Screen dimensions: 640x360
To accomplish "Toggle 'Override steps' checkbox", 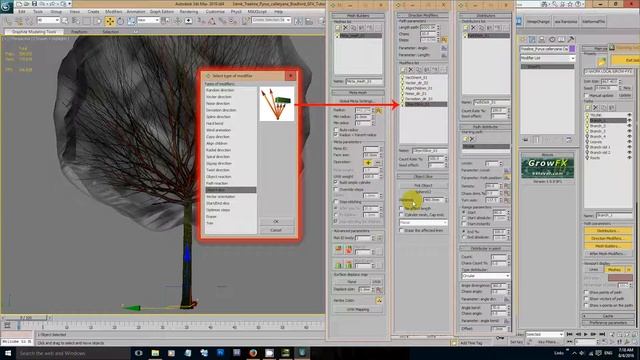I will pos(336,189).
